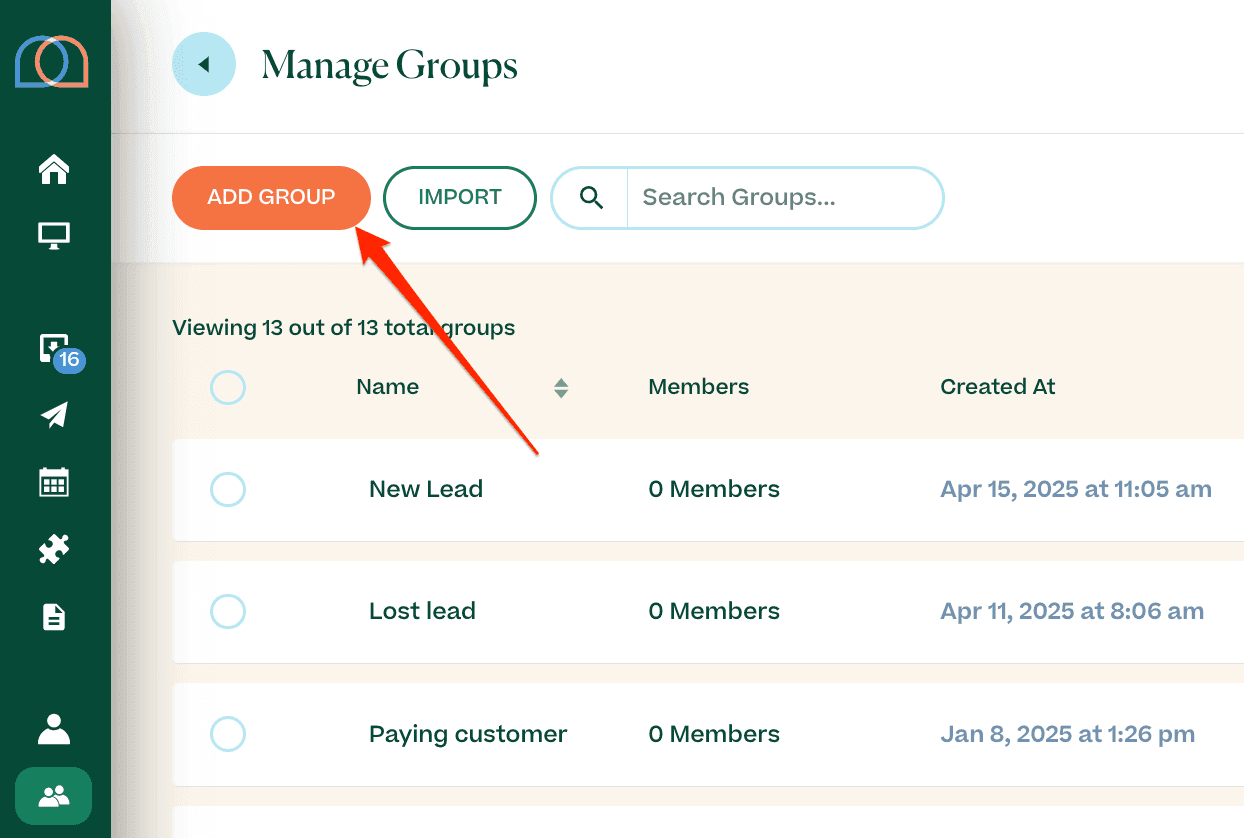Open the Paying customer group
Screen dimensions: 1244x838
coord(468,734)
